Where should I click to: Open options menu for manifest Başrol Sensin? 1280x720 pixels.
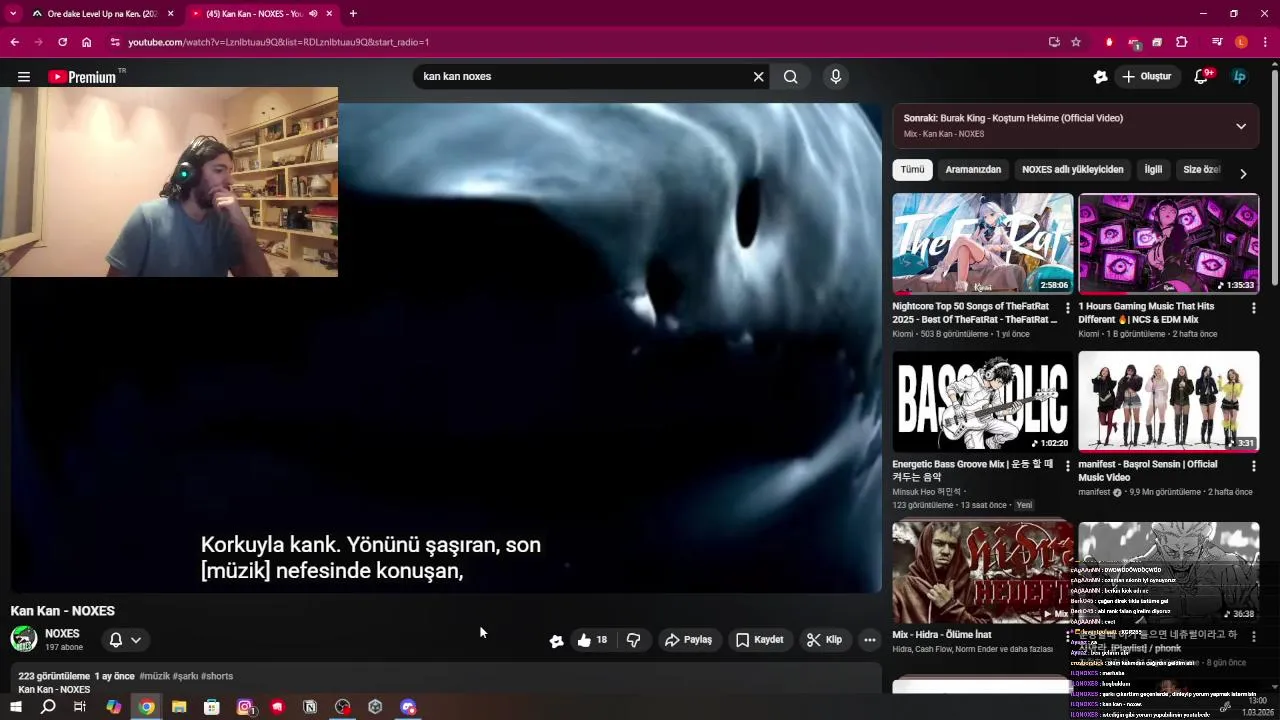(x=1253, y=466)
